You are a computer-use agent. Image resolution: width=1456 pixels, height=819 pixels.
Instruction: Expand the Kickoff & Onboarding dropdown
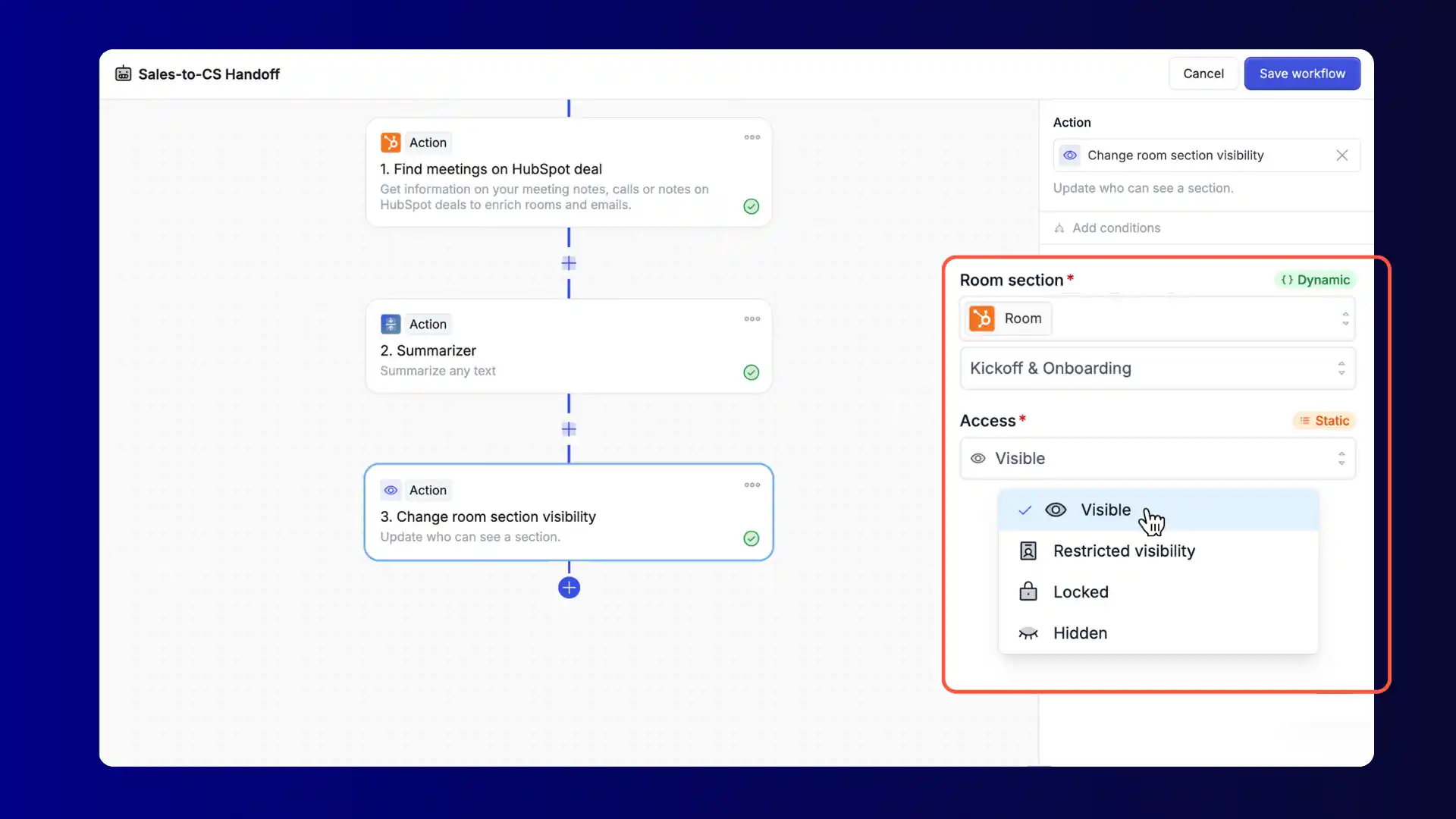pos(1157,369)
